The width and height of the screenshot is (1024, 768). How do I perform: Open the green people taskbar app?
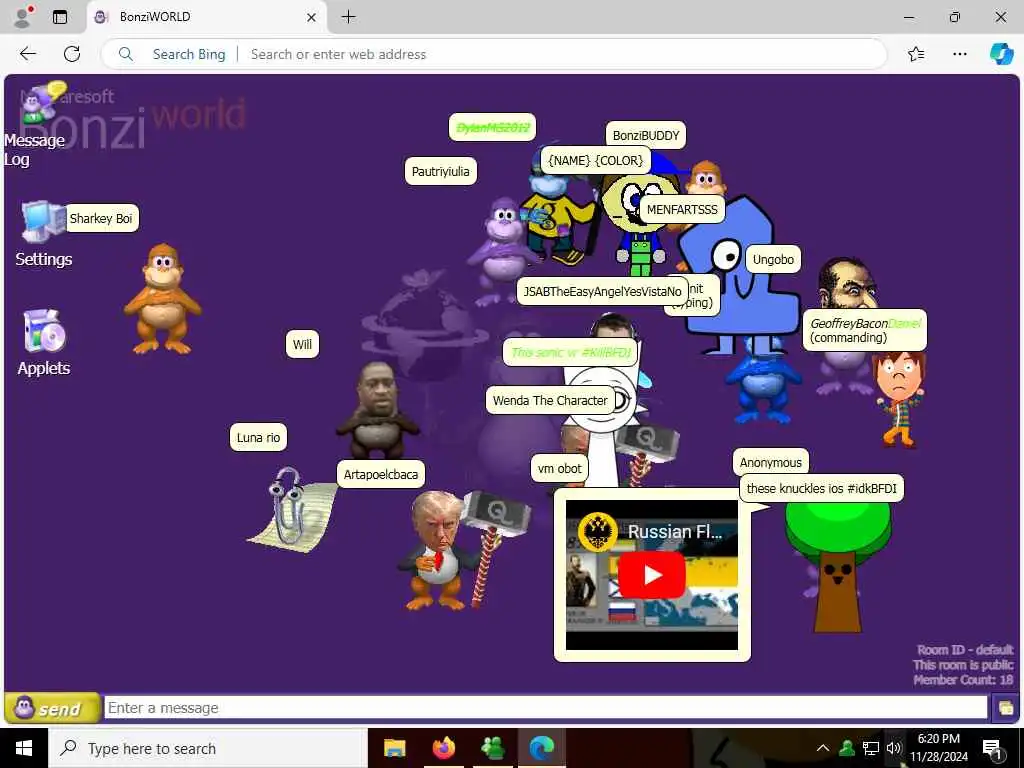[492, 748]
